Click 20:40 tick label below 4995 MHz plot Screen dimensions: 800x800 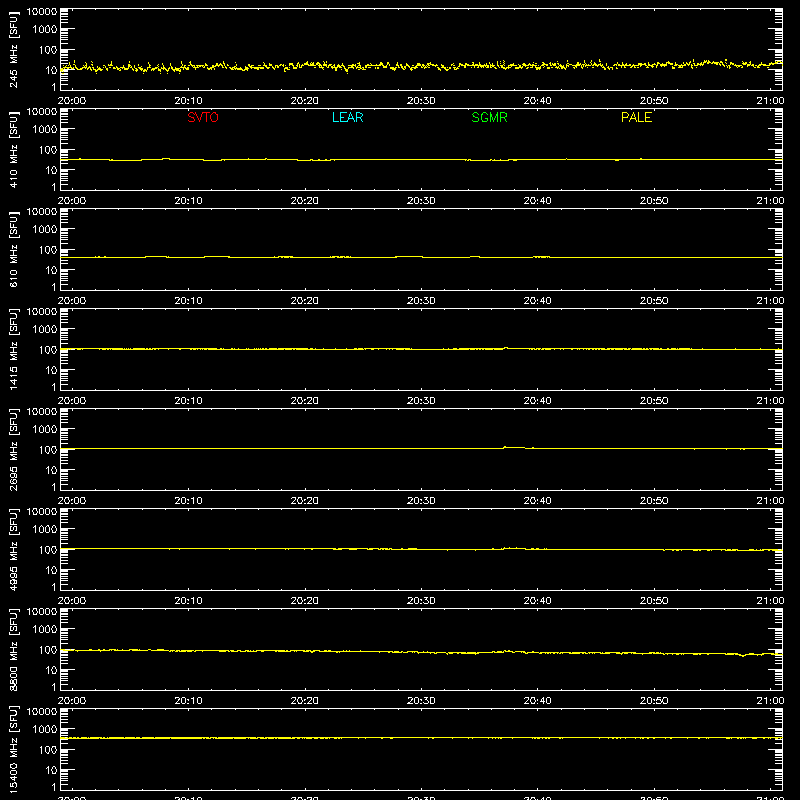[537, 601]
